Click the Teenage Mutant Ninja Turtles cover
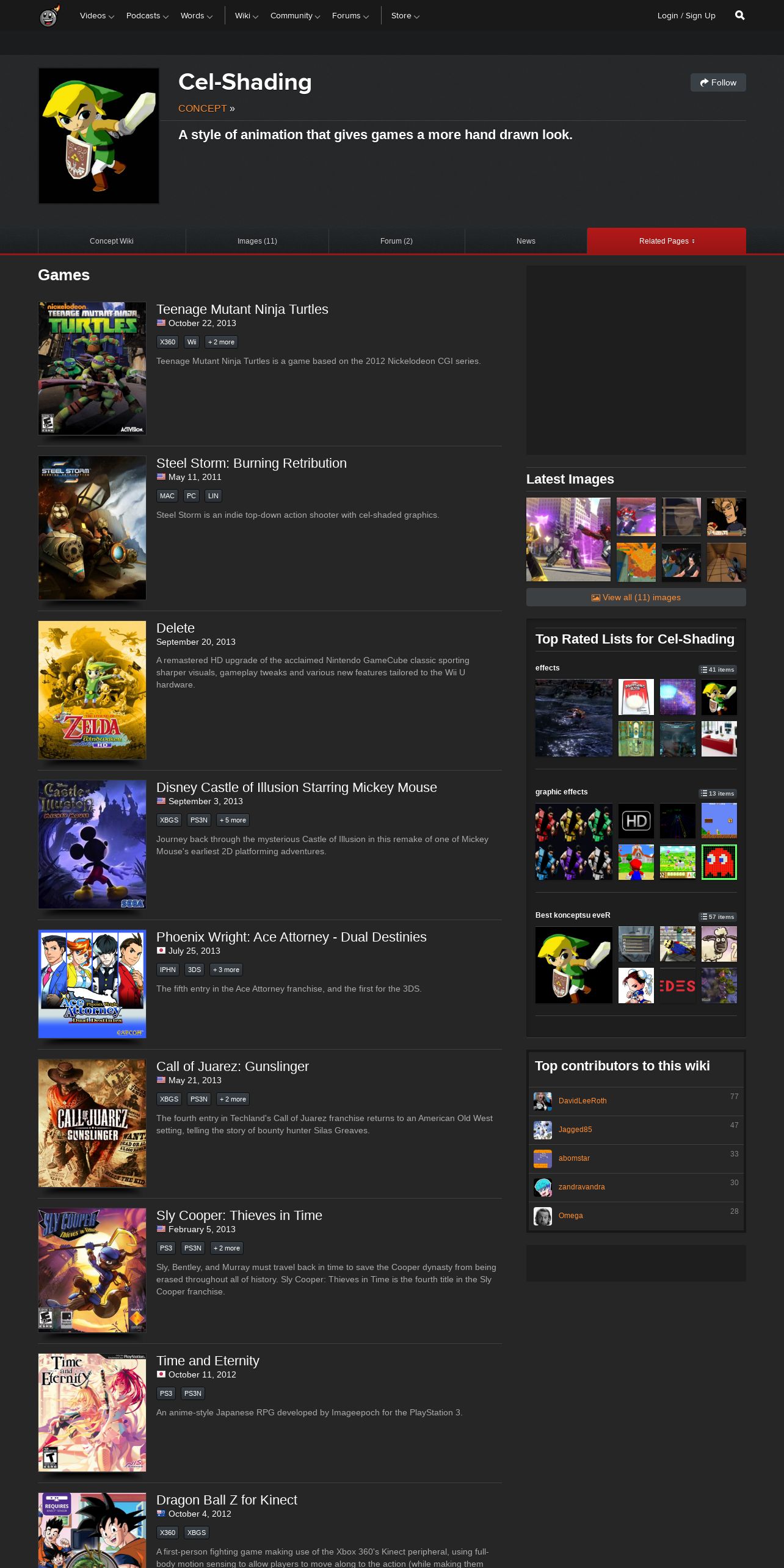Image resolution: width=784 pixels, height=1568 pixels. tap(92, 368)
